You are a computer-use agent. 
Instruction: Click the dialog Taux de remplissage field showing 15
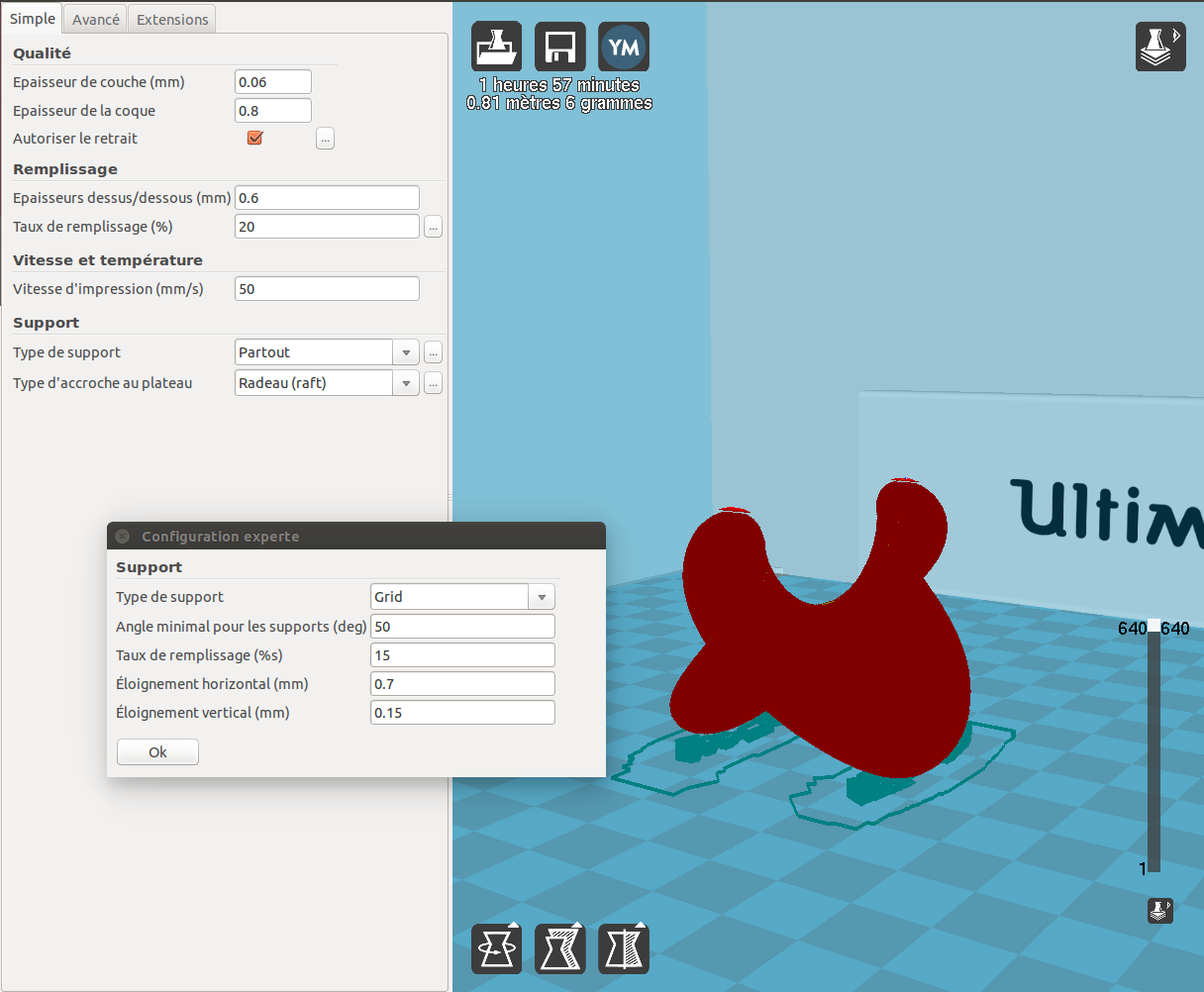click(462, 655)
